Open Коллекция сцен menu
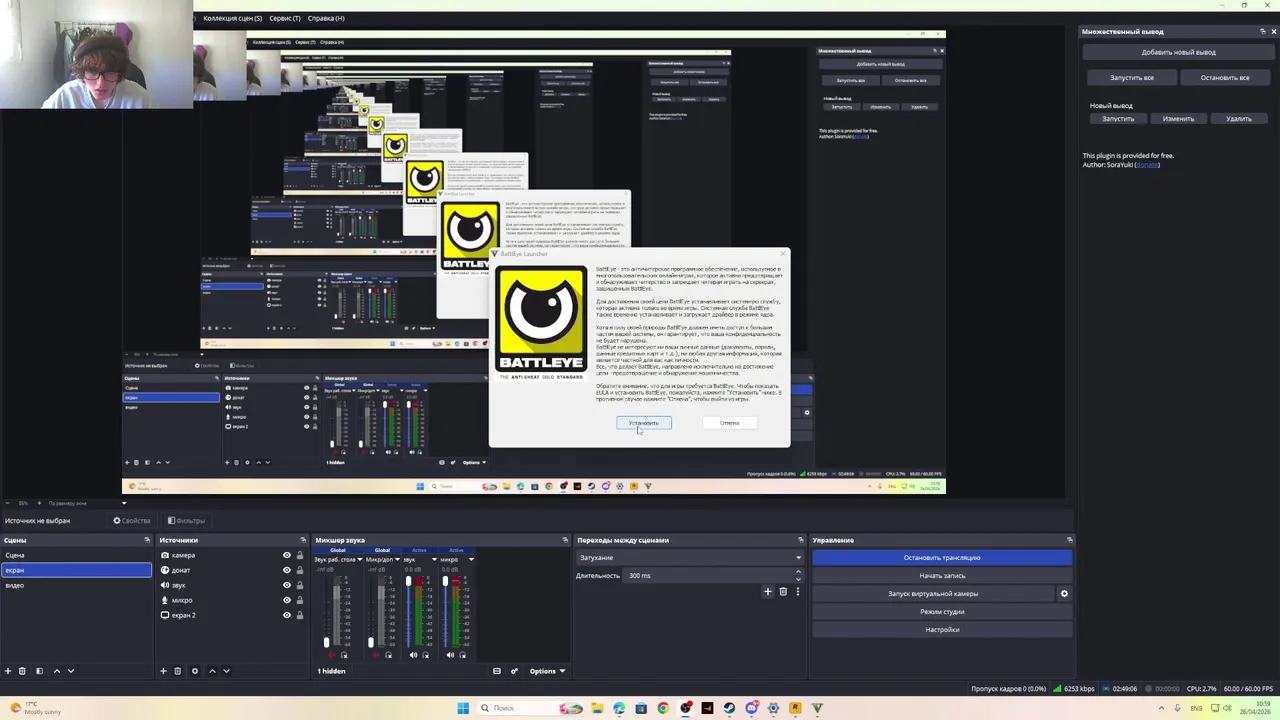This screenshot has height=720, width=1280. (x=232, y=18)
